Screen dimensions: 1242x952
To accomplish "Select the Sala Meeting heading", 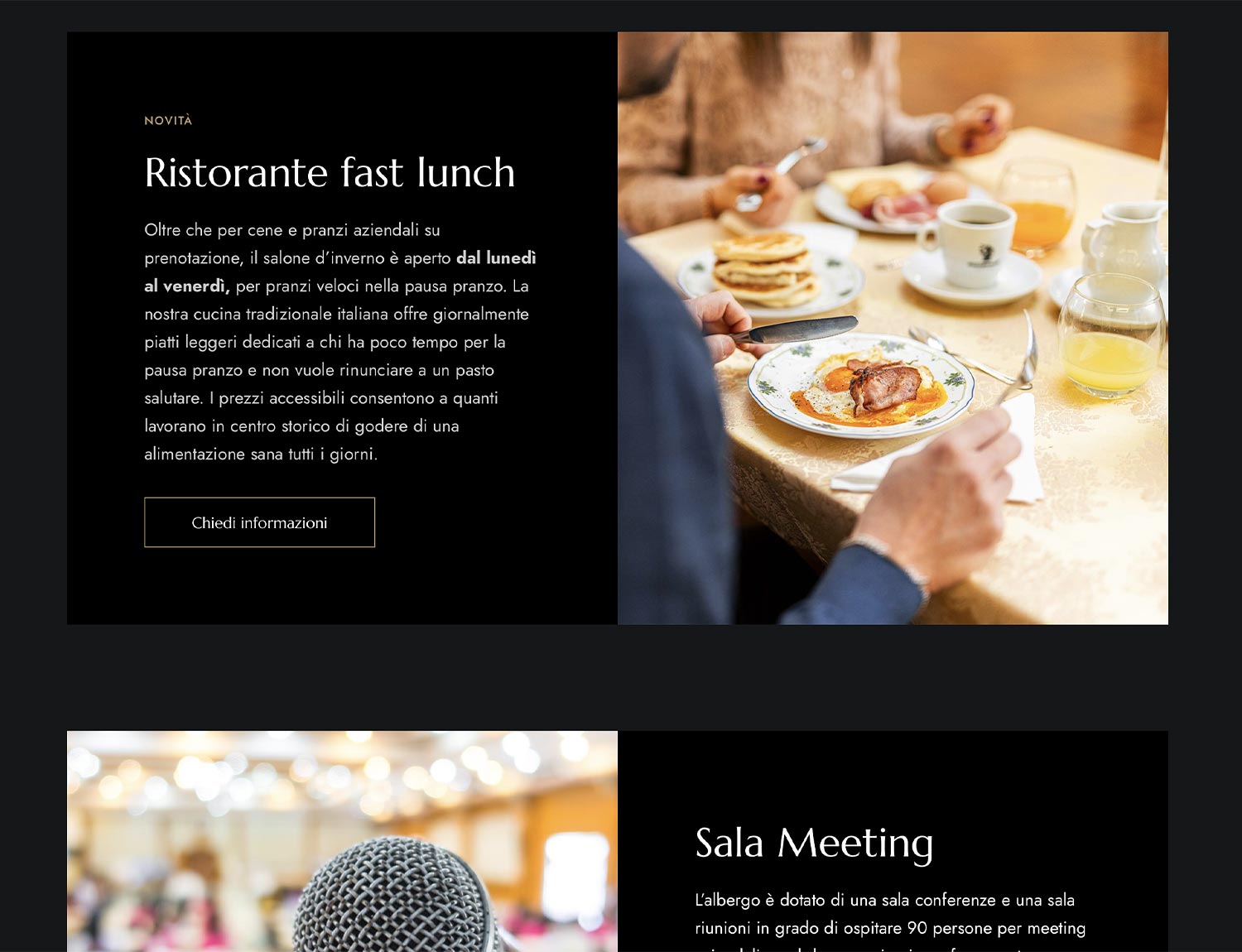I will 815,844.
